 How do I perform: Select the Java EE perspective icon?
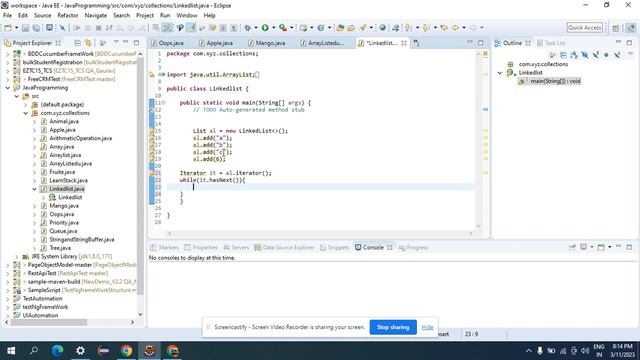631,28
